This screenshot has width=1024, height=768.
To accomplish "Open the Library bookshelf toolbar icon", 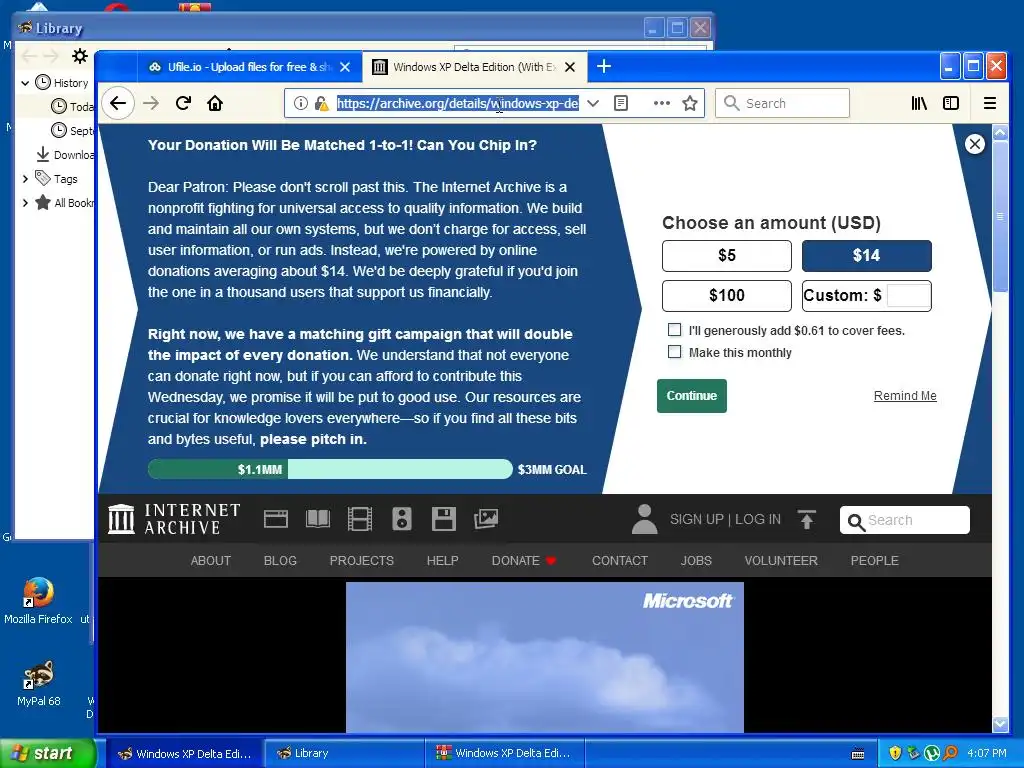I will [x=919, y=103].
